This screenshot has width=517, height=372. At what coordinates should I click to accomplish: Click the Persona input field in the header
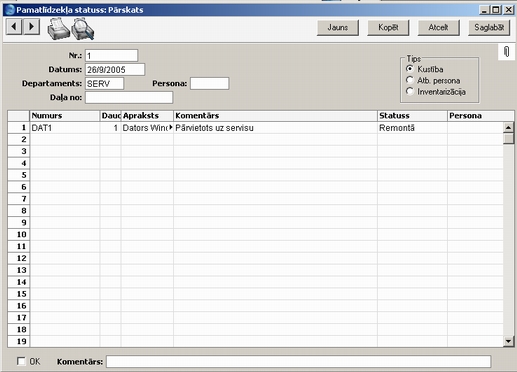(209, 83)
